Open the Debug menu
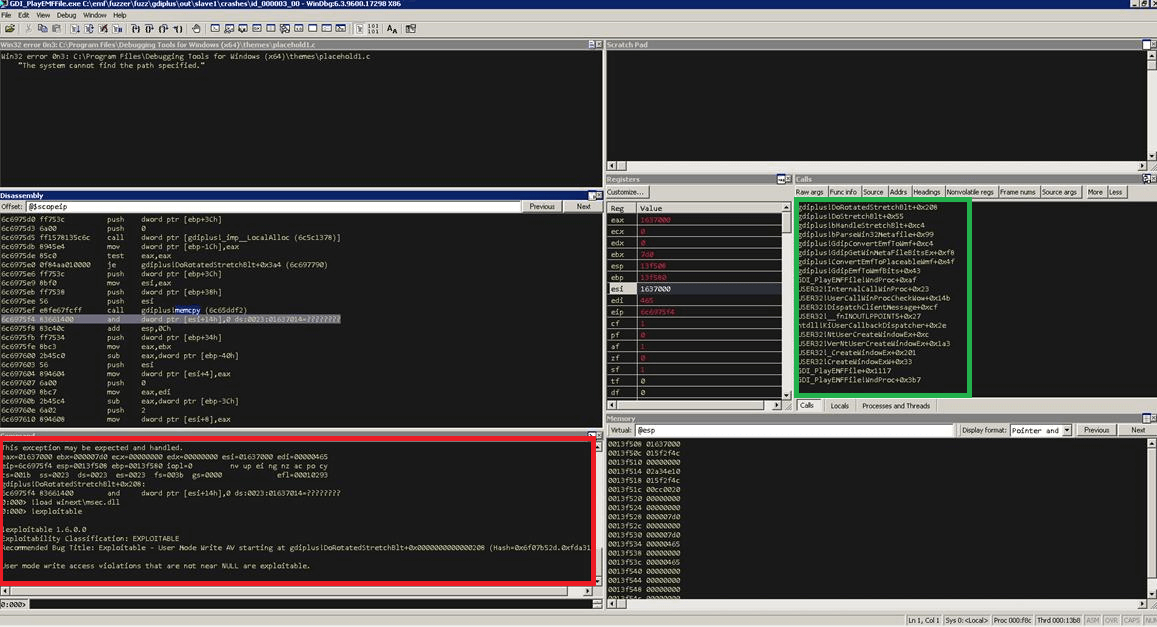Screen dimensions: 1157x627 point(66,15)
